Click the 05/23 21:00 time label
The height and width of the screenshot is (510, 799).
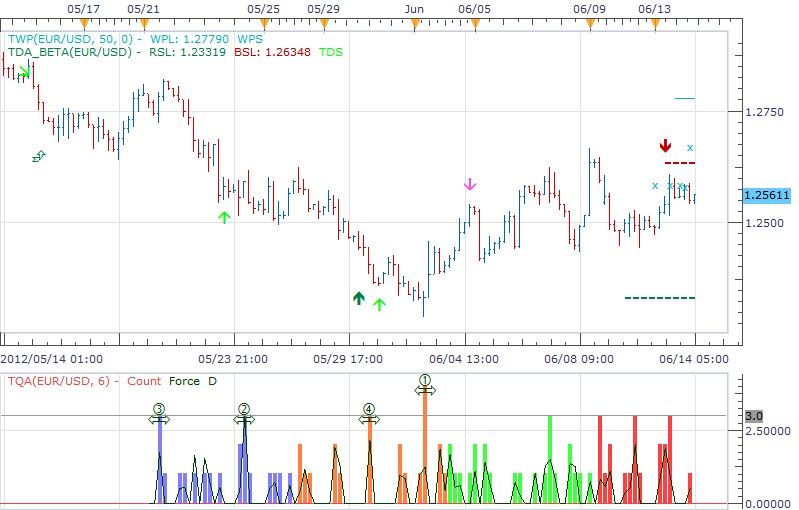(x=233, y=359)
